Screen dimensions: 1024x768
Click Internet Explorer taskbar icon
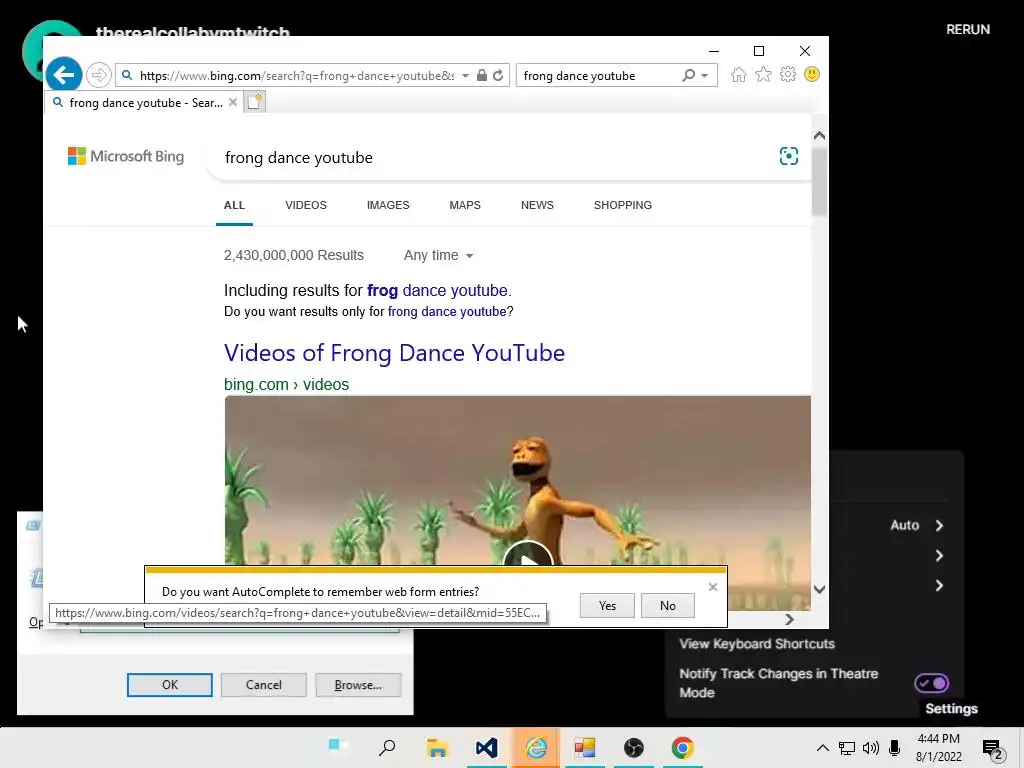(x=536, y=747)
